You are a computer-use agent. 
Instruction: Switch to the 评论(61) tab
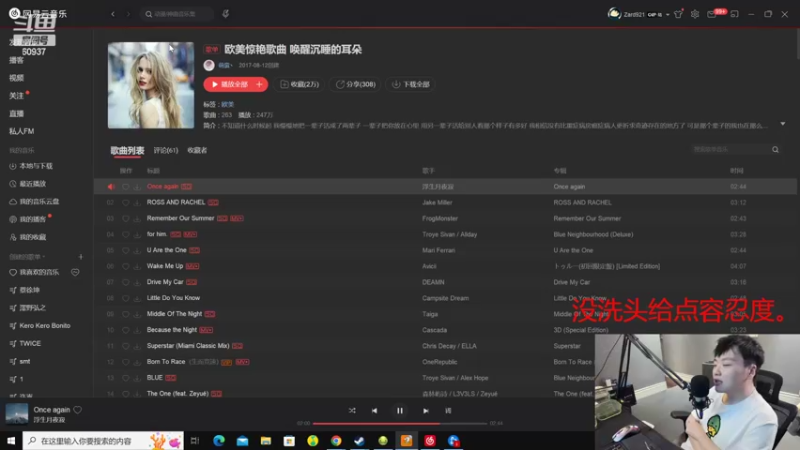166,151
